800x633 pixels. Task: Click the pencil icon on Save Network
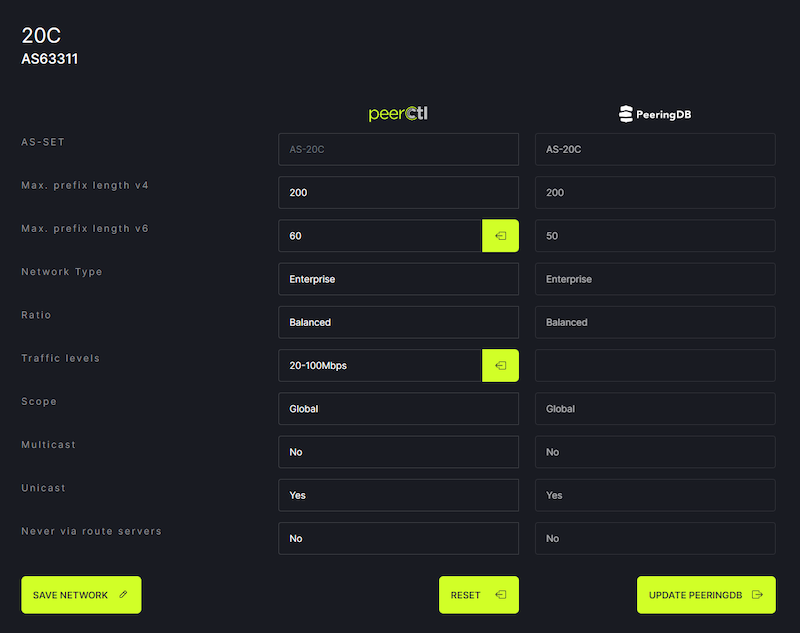click(123, 595)
